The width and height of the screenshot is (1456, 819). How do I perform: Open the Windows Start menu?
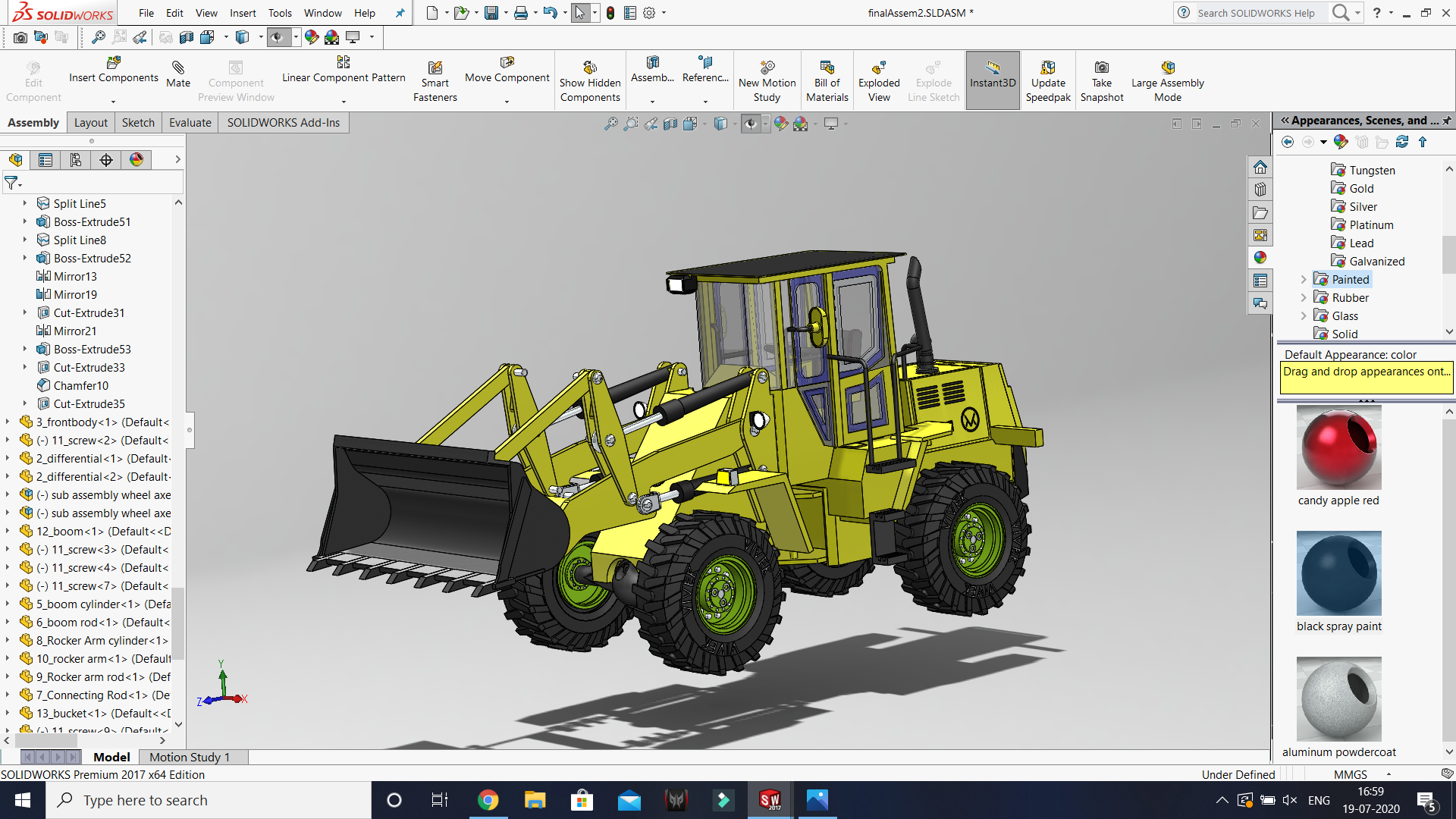(23, 800)
